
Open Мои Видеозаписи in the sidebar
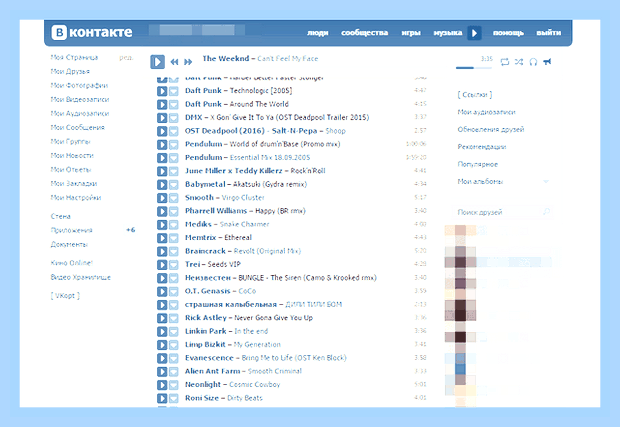(x=80, y=100)
